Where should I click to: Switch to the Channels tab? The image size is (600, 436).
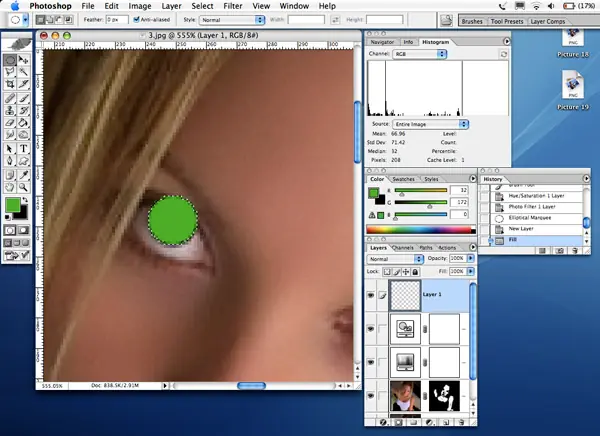click(x=403, y=248)
